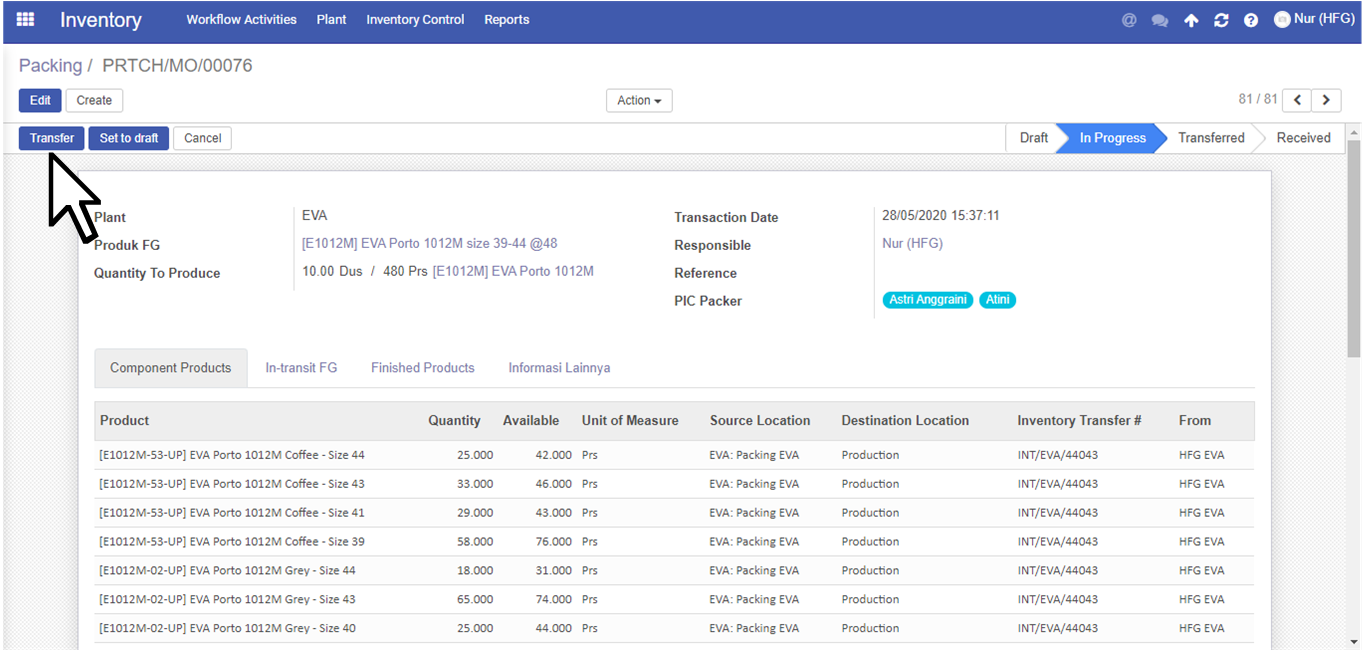Open the Packing breadcrumb link
This screenshot has height=651, width=1365.
(50, 66)
